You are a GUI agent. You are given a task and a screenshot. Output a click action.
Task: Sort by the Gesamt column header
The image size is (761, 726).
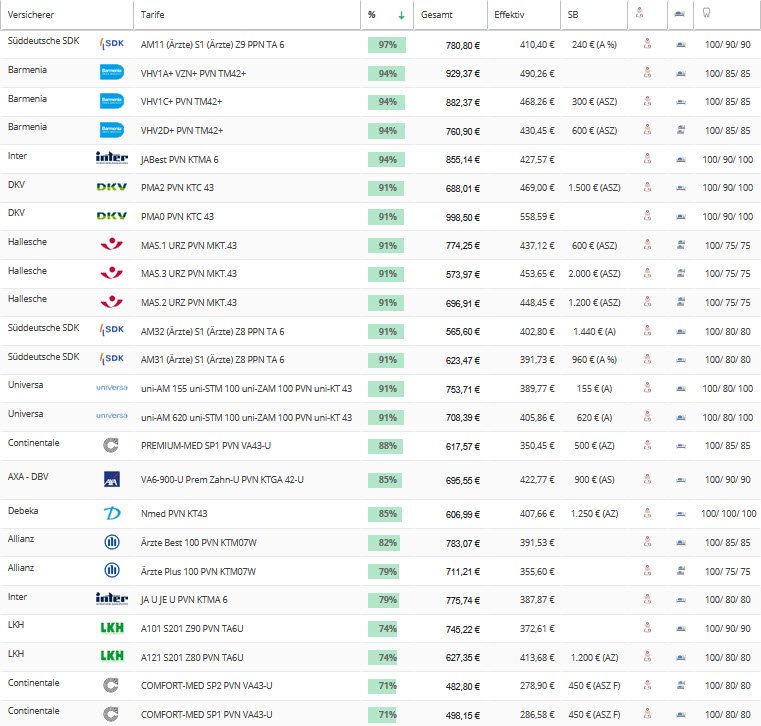pyautogui.click(x=436, y=15)
